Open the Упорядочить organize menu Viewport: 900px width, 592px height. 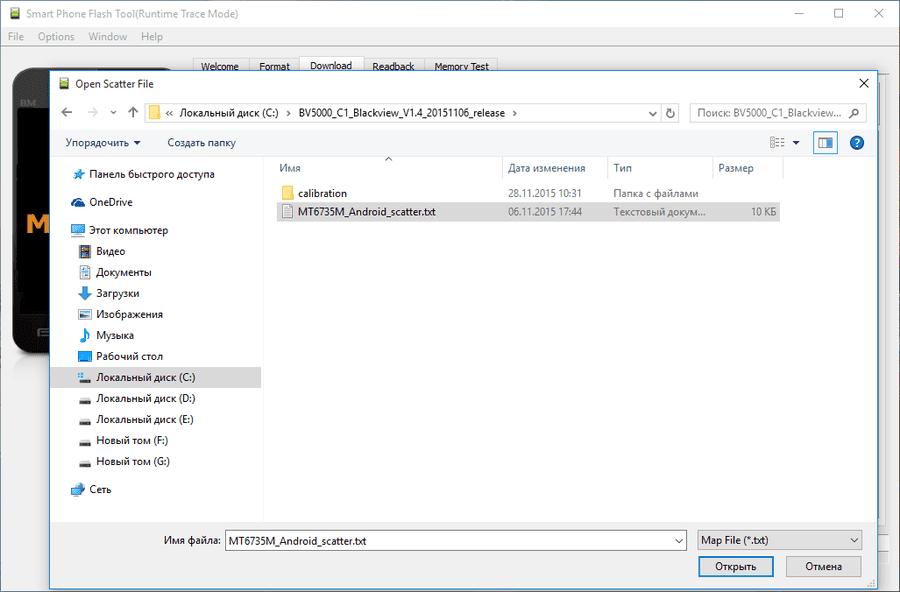click(103, 143)
